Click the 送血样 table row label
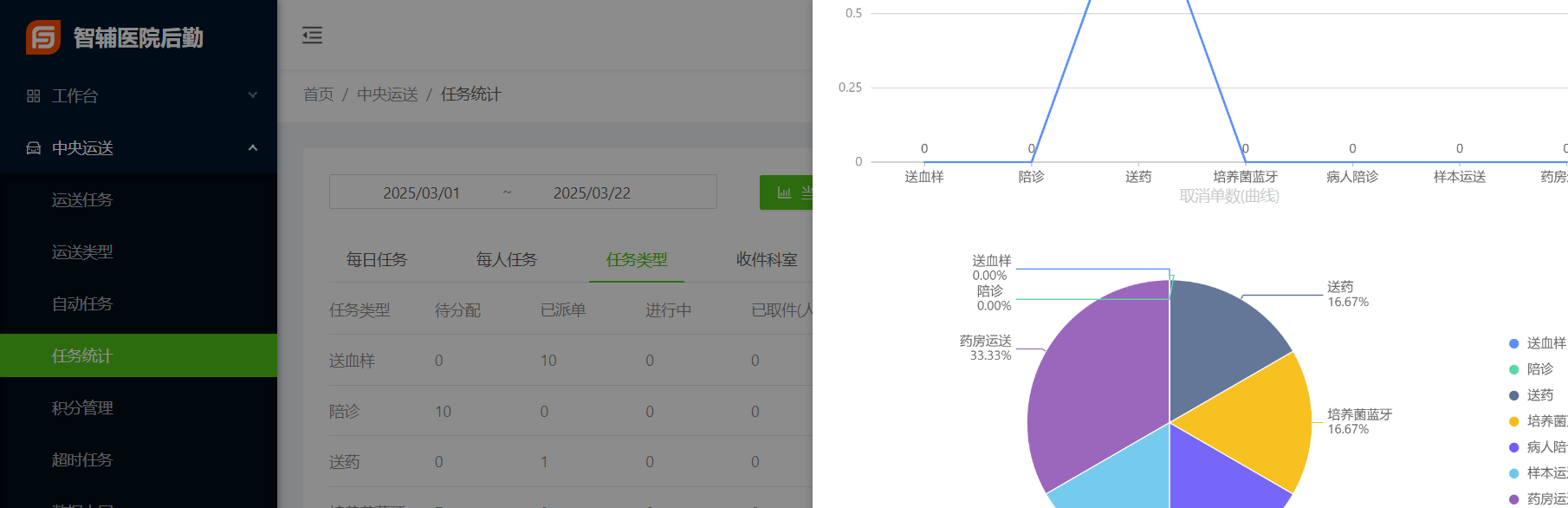Image resolution: width=1568 pixels, height=508 pixels. 352,361
